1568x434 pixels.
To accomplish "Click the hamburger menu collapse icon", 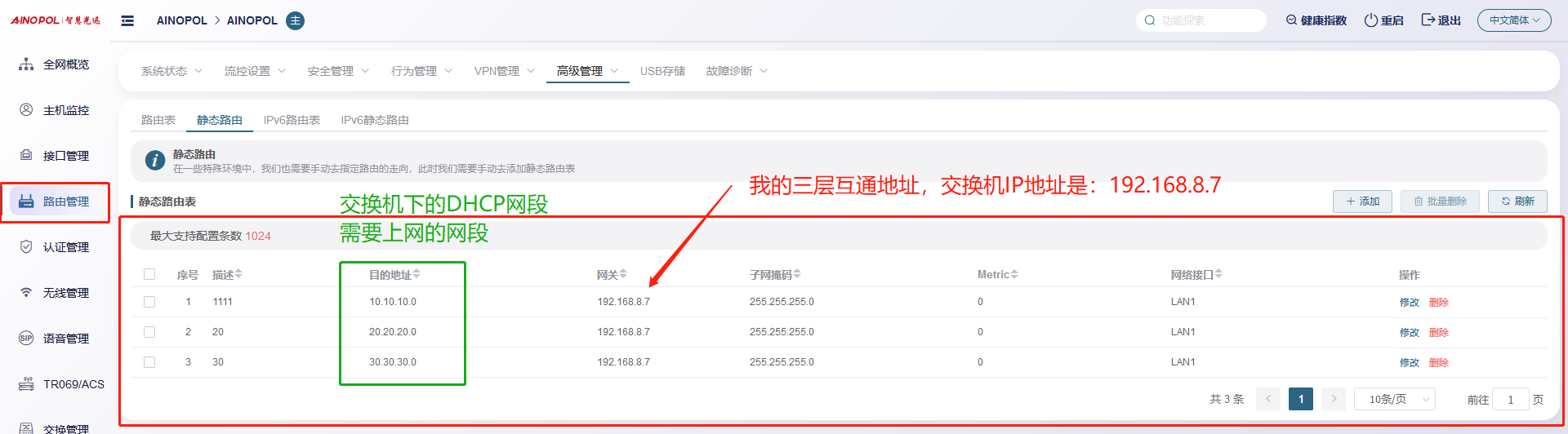I will [127, 20].
